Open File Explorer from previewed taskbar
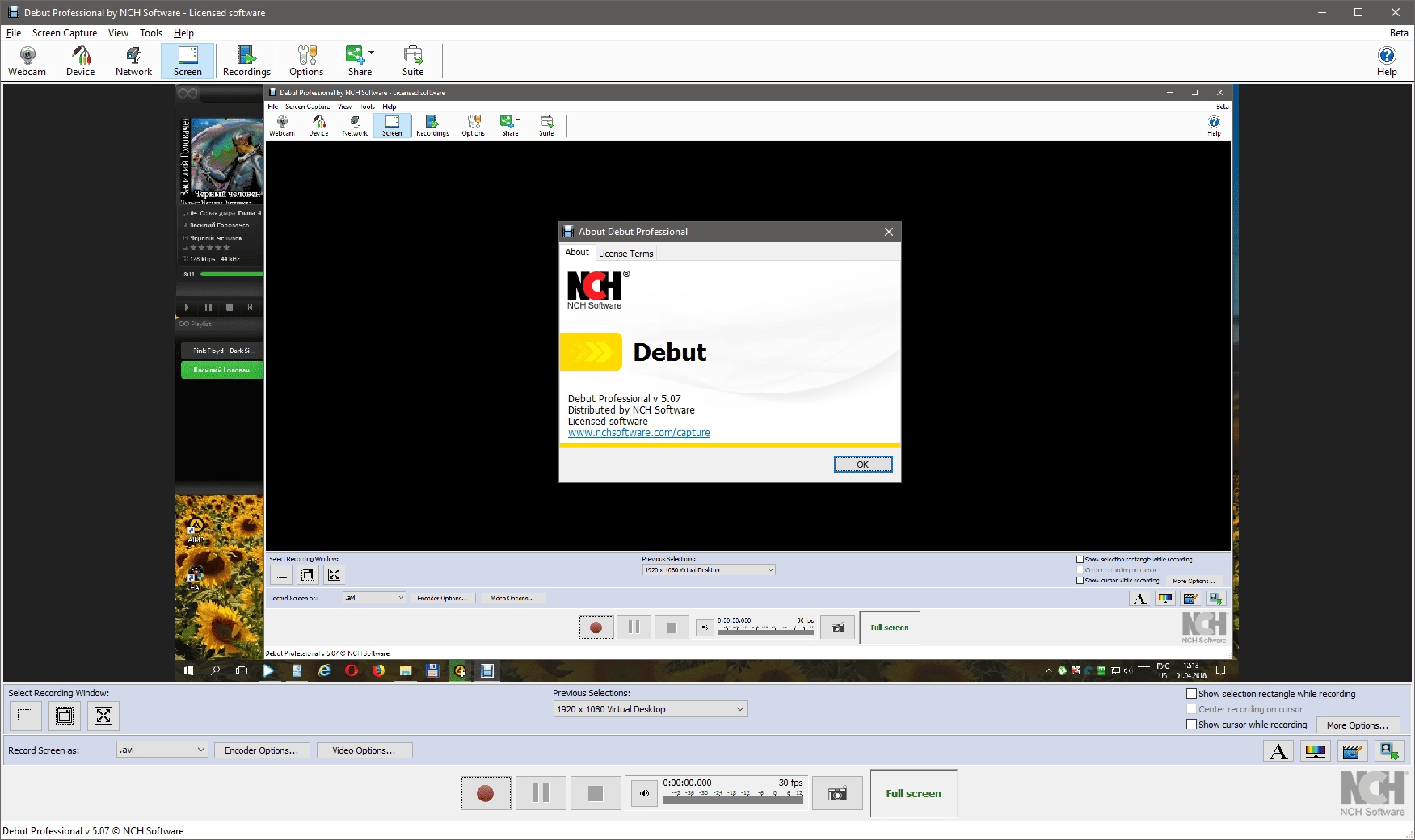Image resolution: width=1415 pixels, height=840 pixels. coord(406,670)
